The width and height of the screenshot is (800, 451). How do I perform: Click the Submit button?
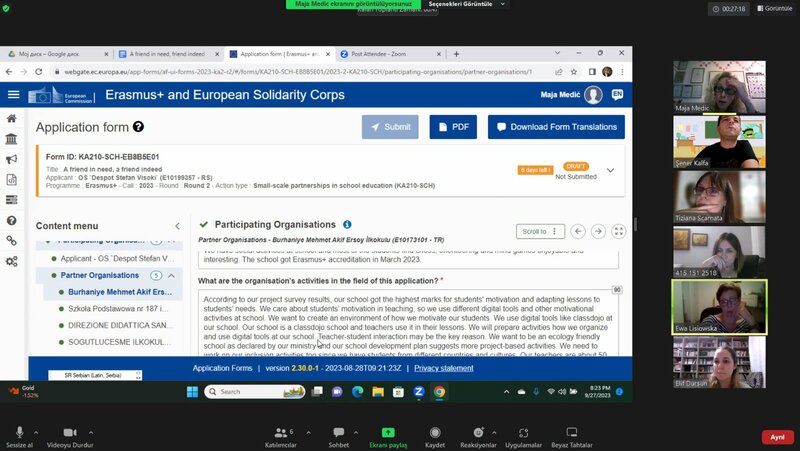point(390,127)
